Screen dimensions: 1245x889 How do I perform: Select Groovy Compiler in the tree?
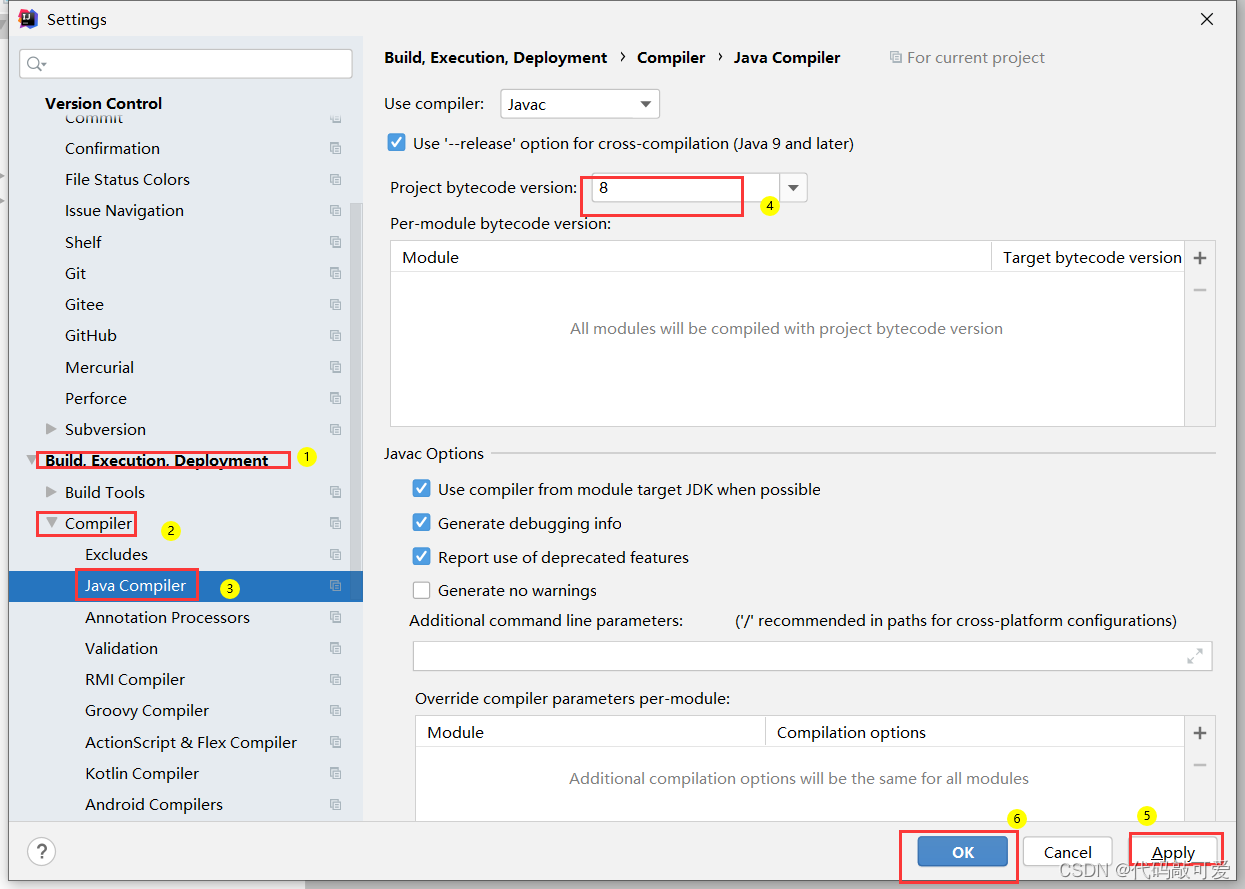click(147, 711)
